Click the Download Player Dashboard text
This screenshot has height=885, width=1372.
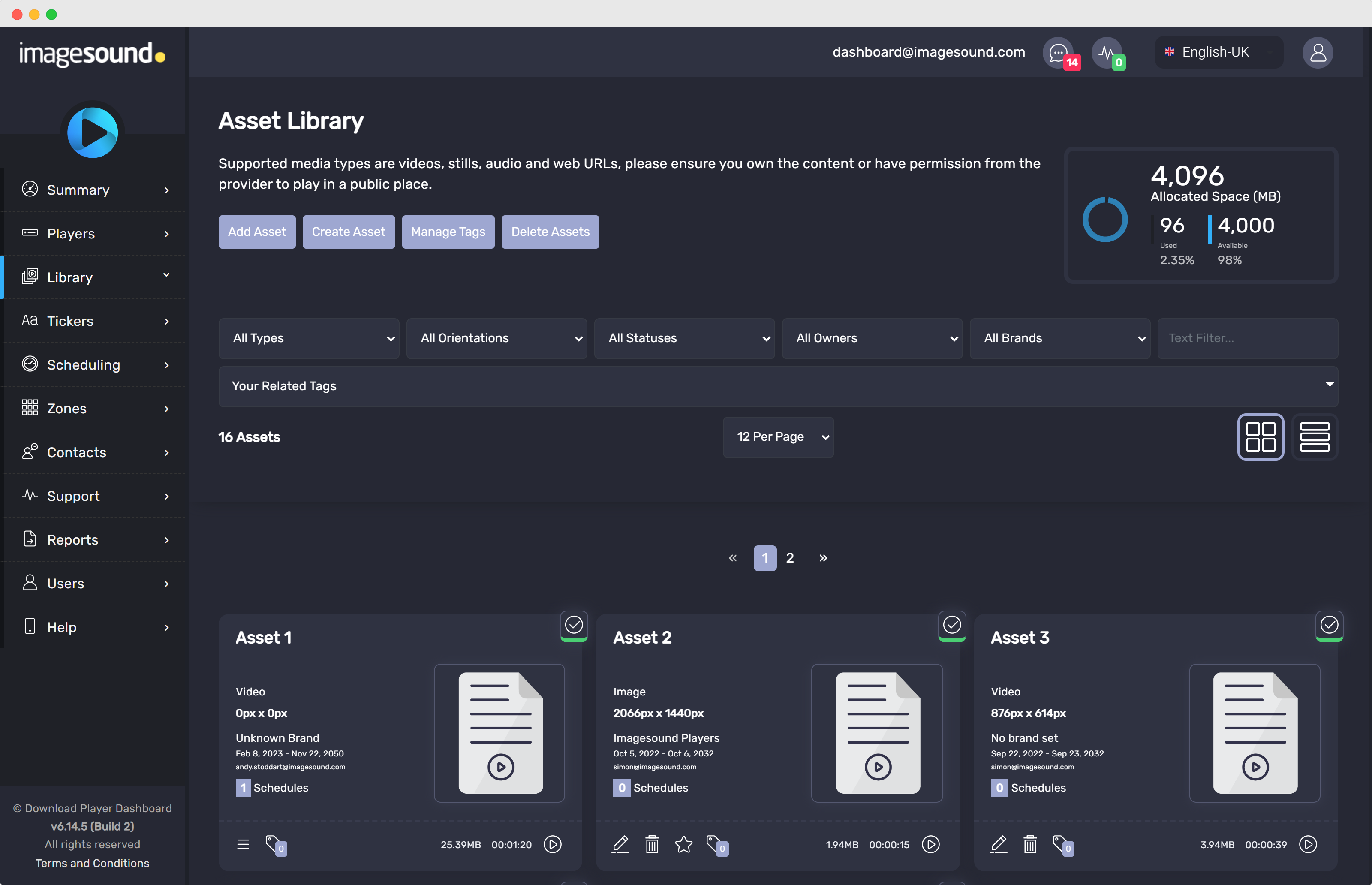coord(93,808)
